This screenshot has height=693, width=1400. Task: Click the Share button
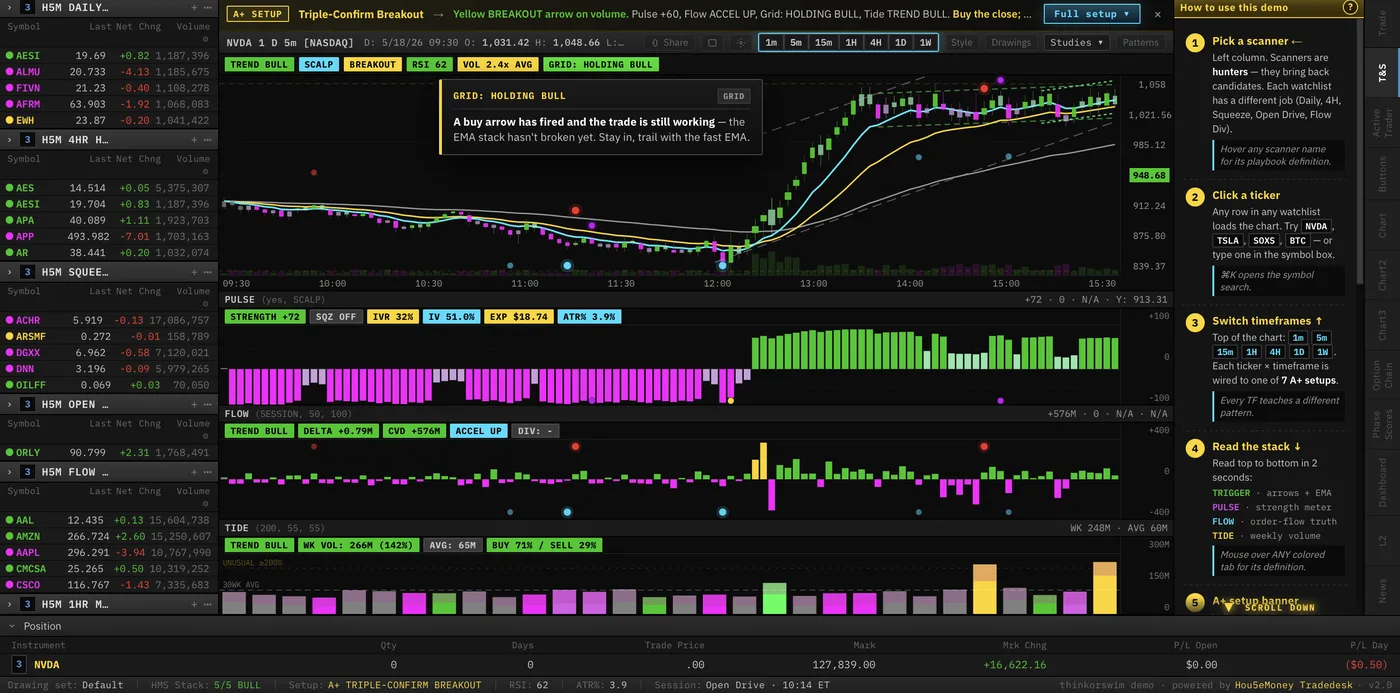tap(669, 43)
